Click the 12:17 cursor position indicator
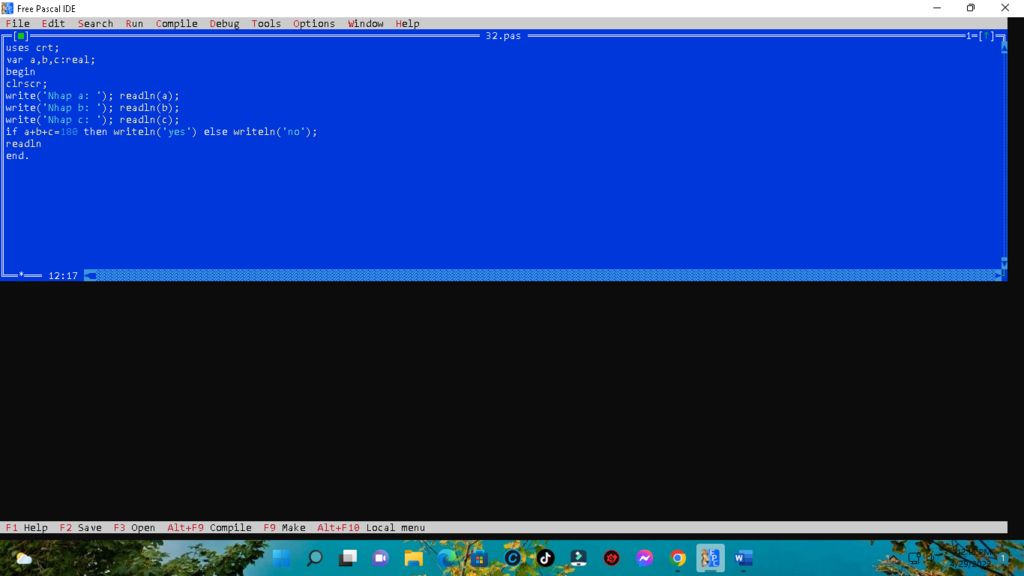This screenshot has height=576, width=1024. pyautogui.click(x=63, y=276)
